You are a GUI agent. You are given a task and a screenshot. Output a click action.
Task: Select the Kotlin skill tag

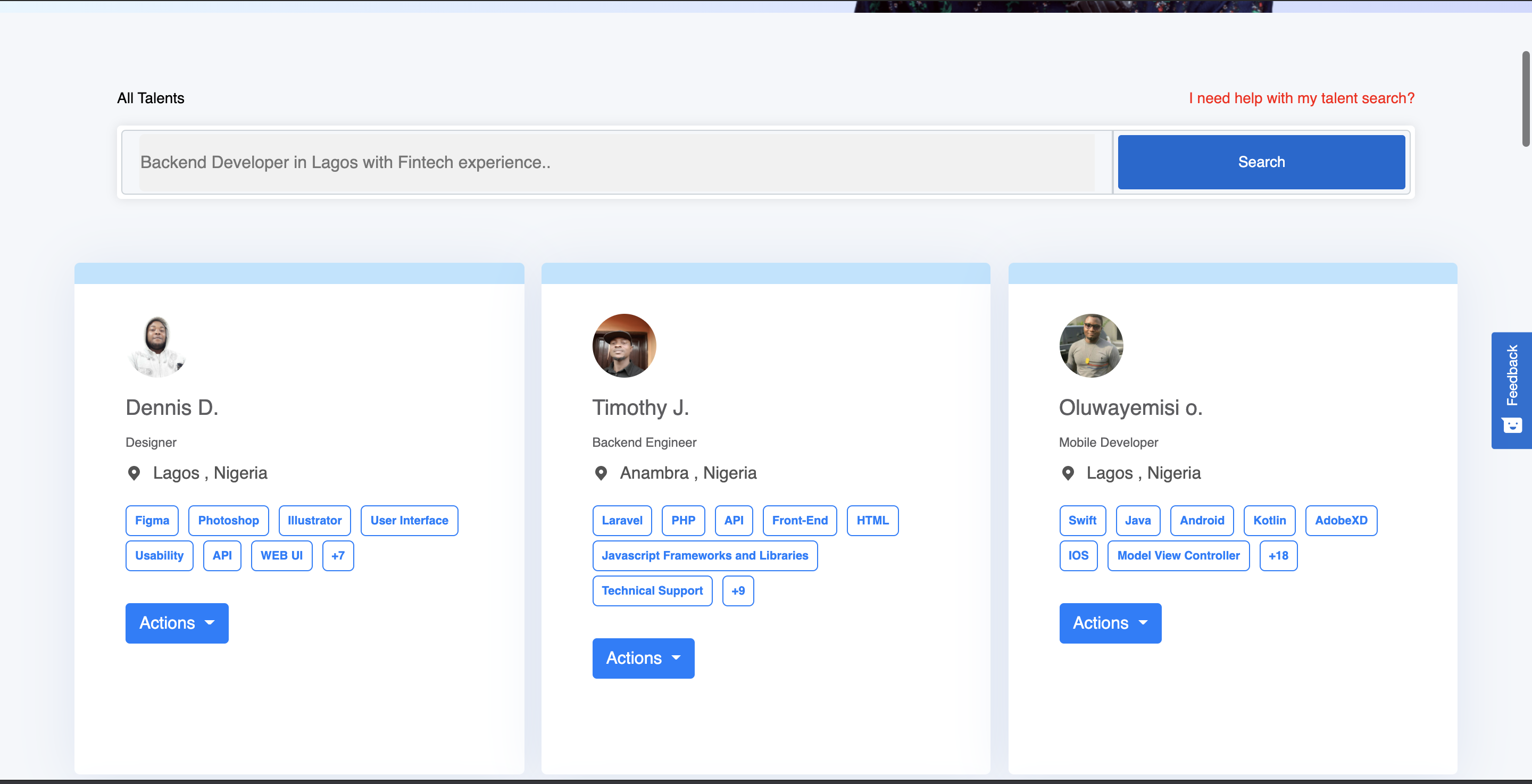[x=1270, y=520]
